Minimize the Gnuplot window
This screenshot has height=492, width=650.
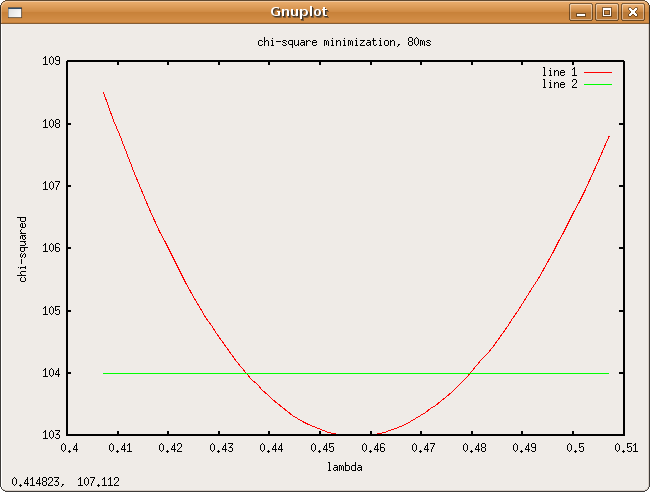(581, 12)
